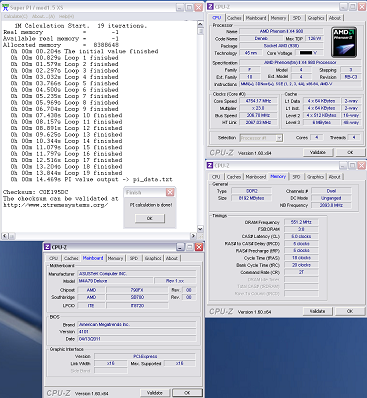Switch to Graphics tab in Memory CPU-Z window
This screenshot has width=367, height=398.
315,177
